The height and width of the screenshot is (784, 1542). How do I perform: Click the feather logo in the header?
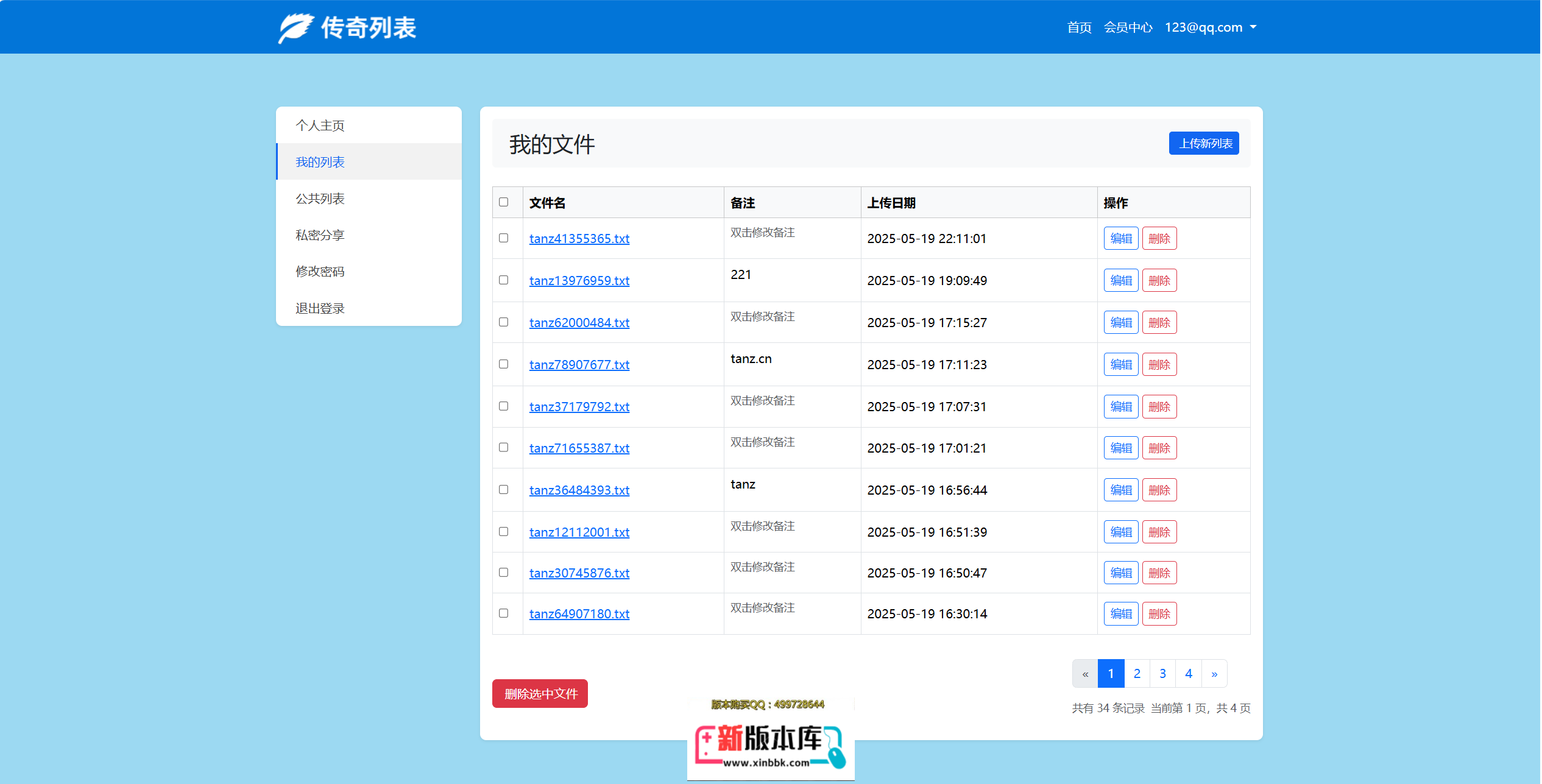coord(296,28)
